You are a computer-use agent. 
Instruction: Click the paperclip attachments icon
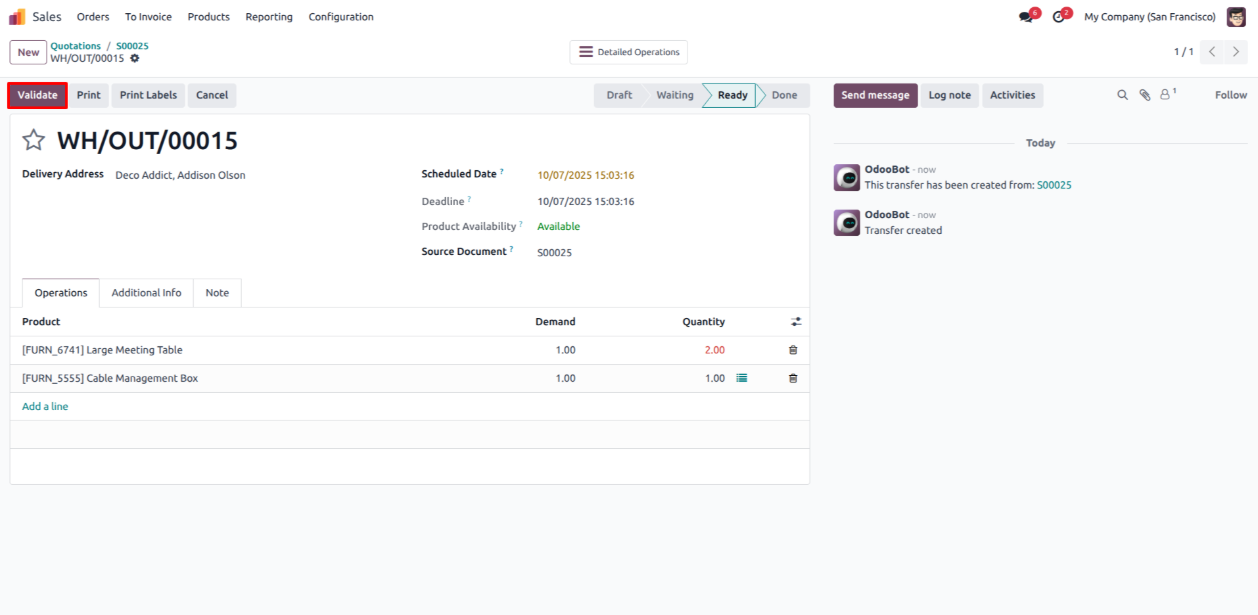coord(1145,95)
